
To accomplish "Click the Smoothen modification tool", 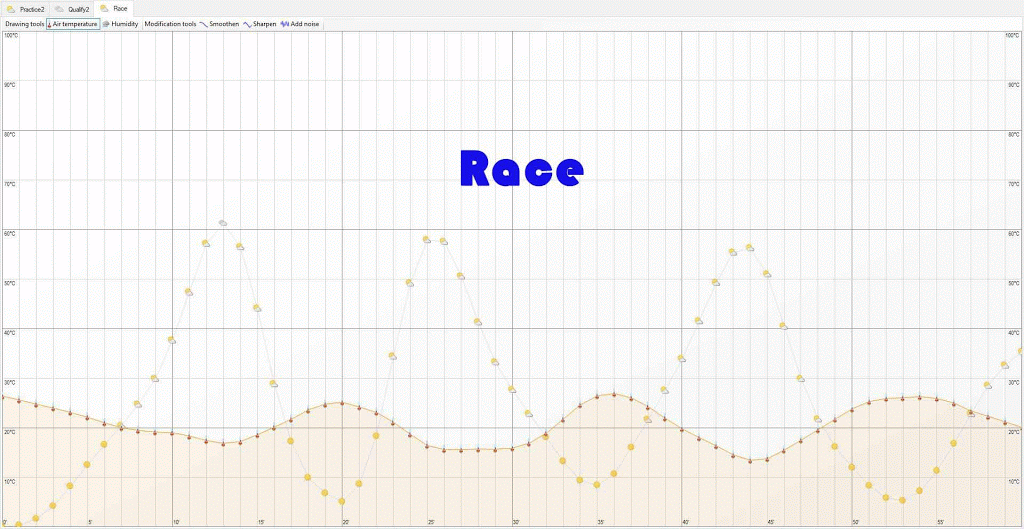I will tap(224, 24).
